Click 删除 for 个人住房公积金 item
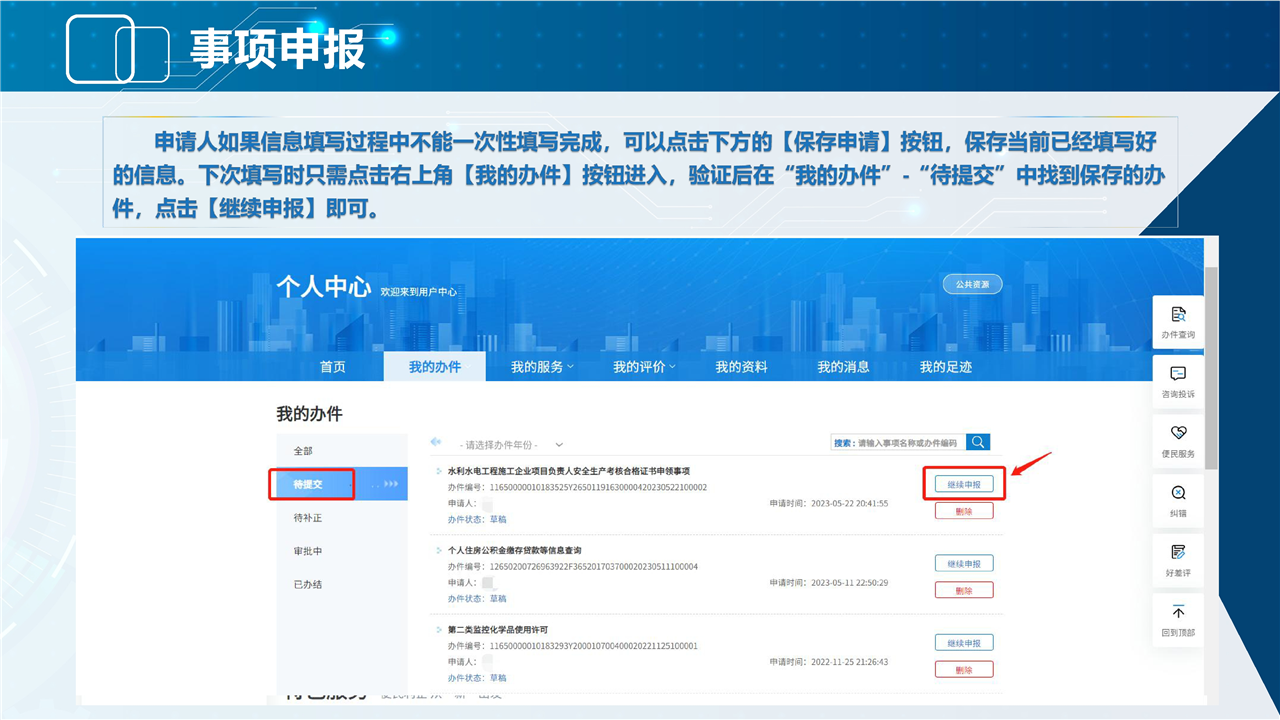The image size is (1280, 720). pyautogui.click(x=964, y=590)
